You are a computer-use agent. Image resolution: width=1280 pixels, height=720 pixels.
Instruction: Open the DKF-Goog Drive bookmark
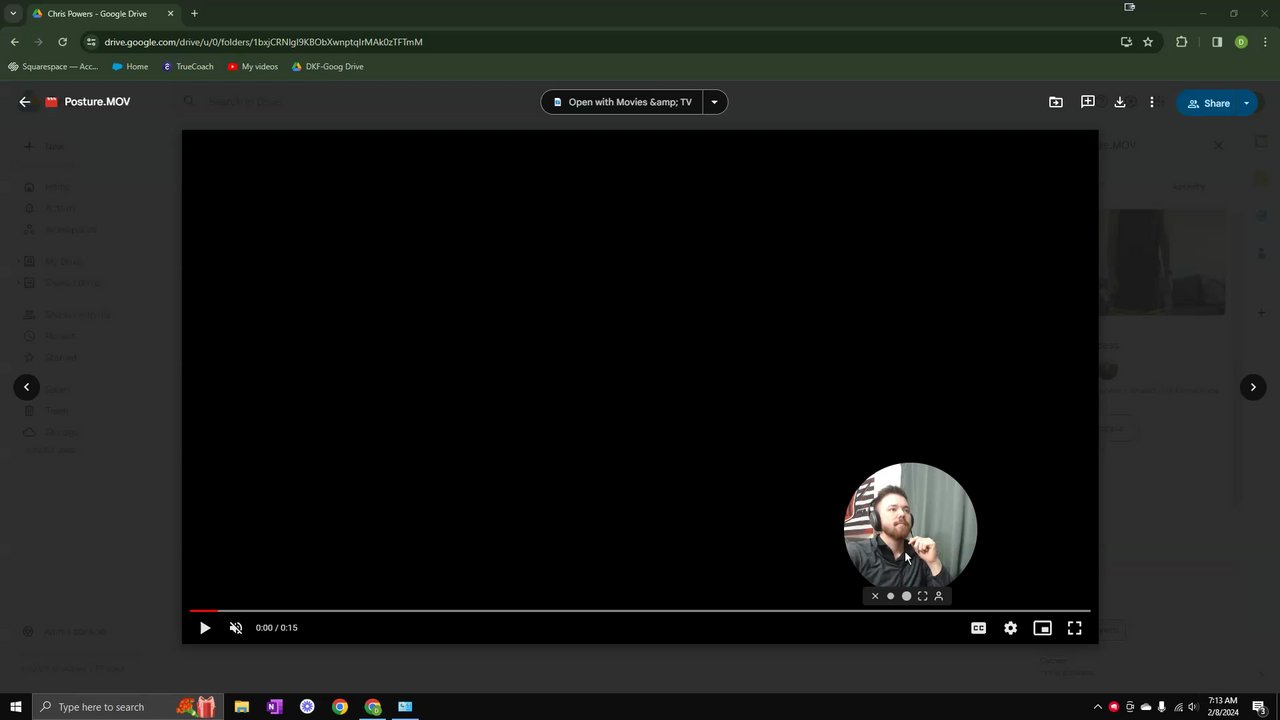pyautogui.click(x=328, y=67)
